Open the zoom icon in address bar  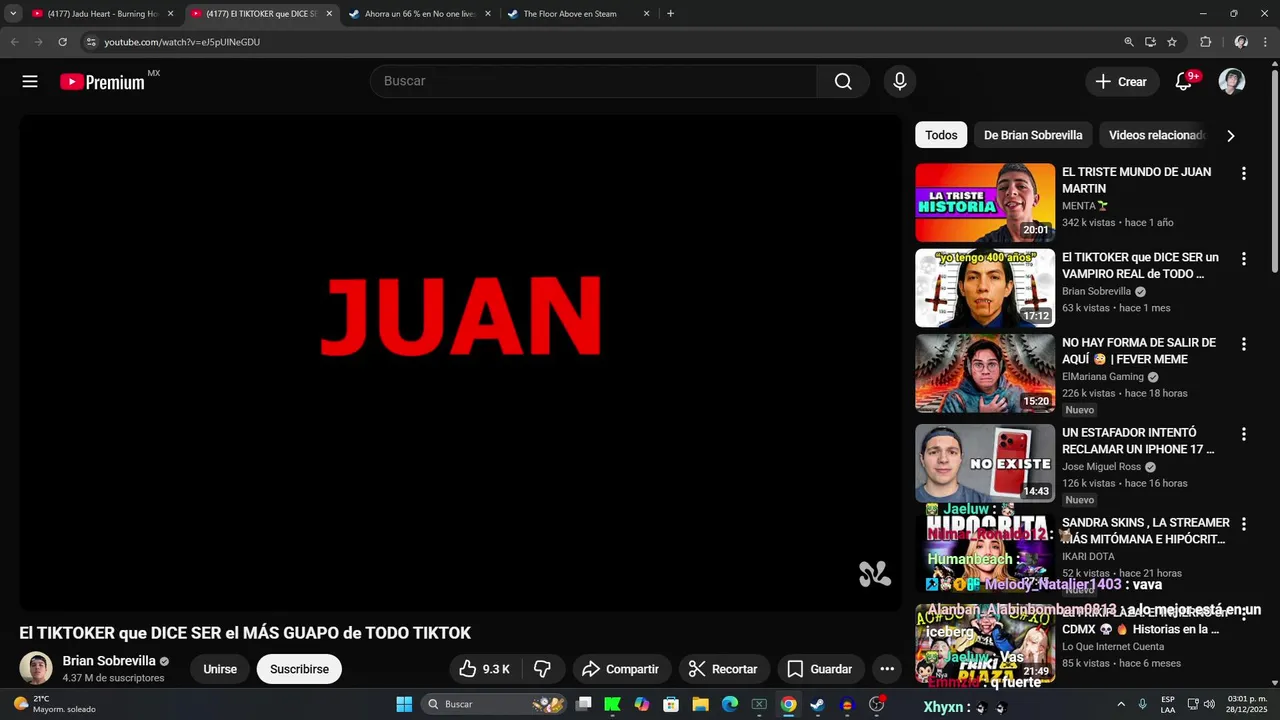[1129, 42]
